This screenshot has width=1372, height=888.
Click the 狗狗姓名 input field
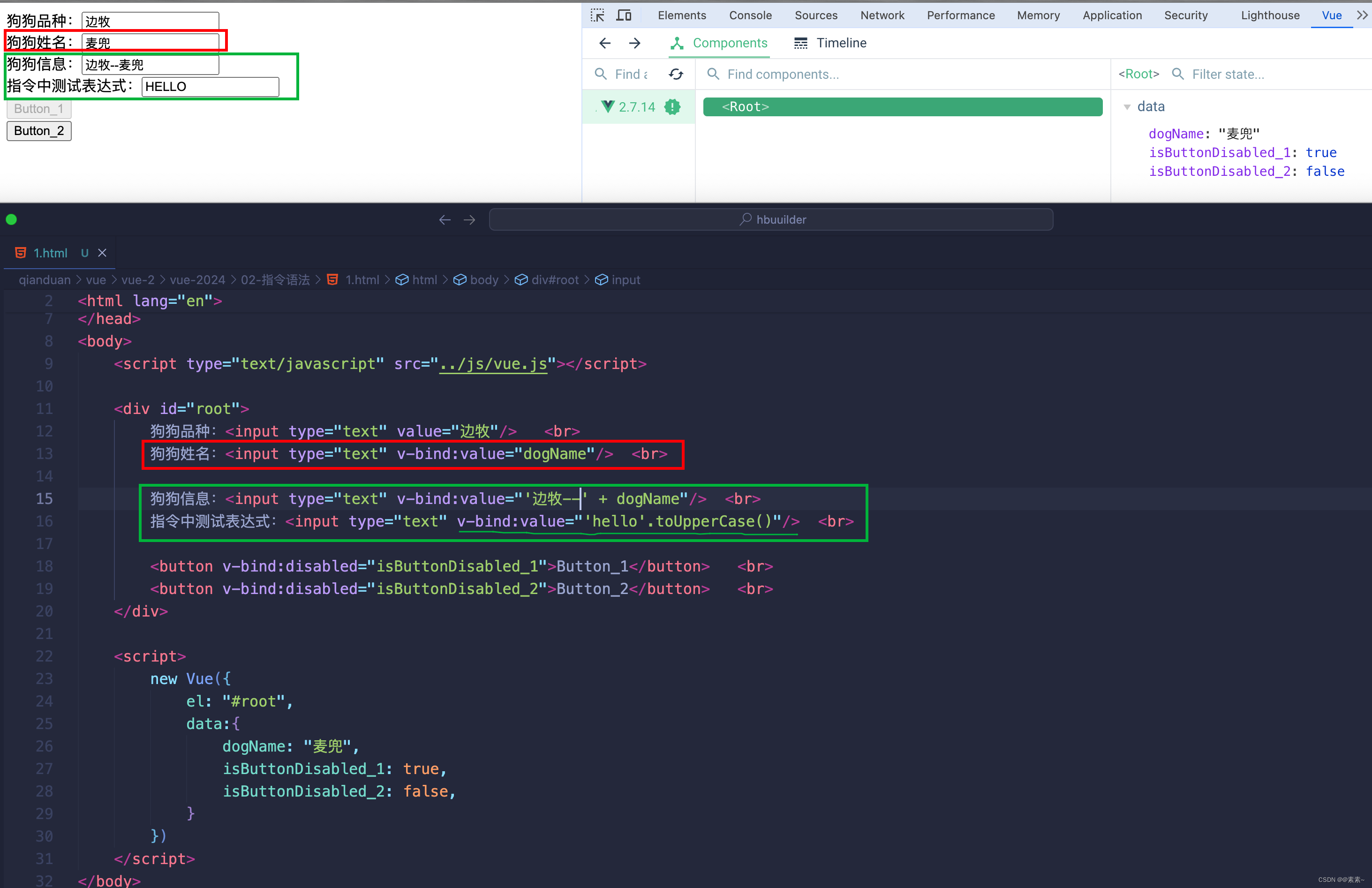coord(151,43)
